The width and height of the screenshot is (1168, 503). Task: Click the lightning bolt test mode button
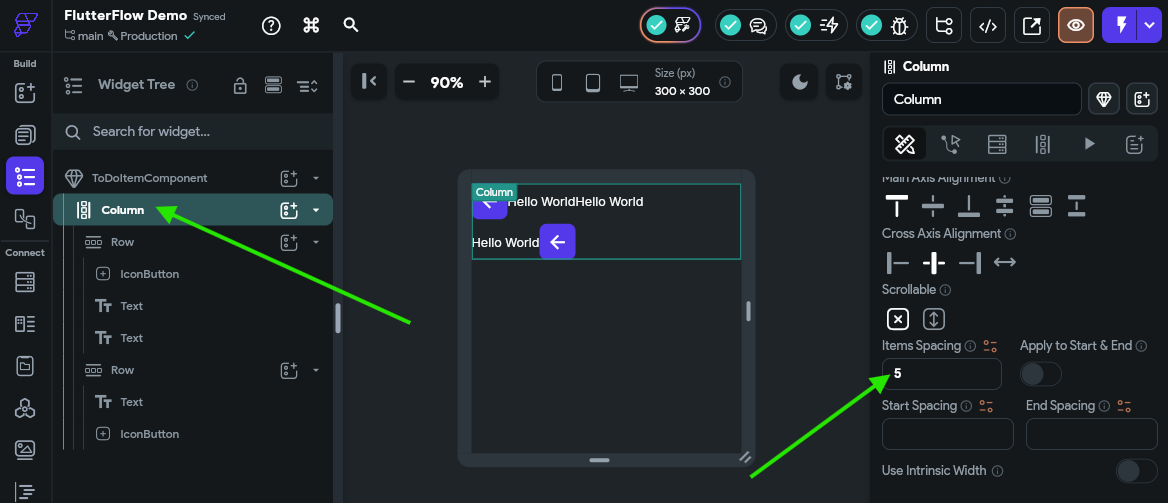tap(1120, 25)
